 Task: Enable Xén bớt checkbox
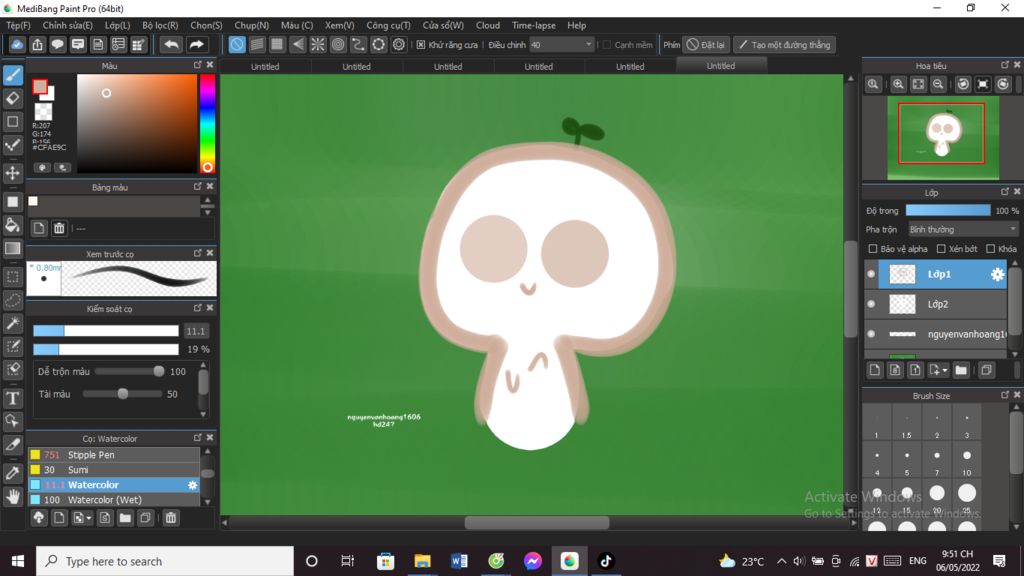(941, 249)
